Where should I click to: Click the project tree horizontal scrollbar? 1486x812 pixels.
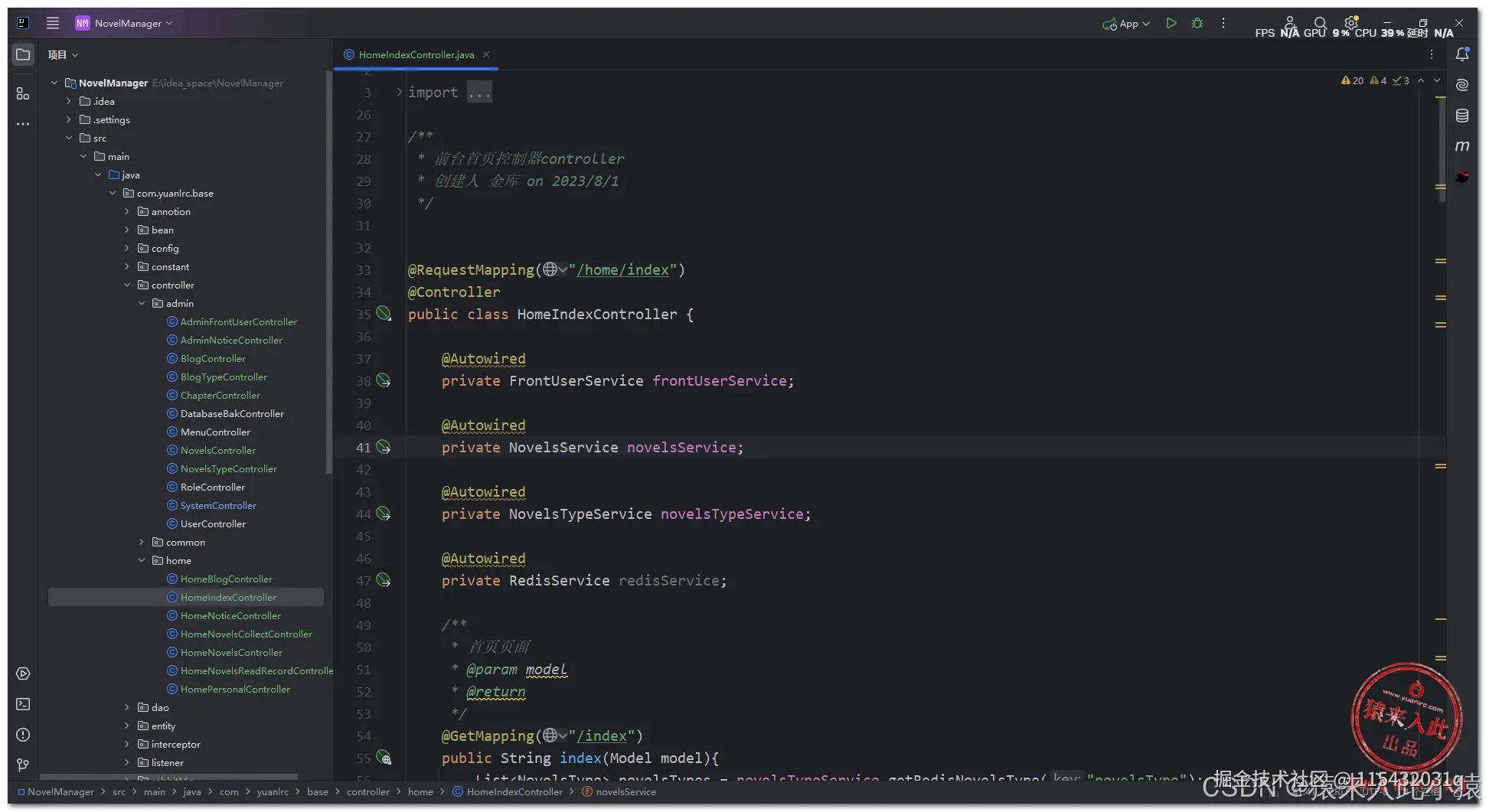pos(168,777)
